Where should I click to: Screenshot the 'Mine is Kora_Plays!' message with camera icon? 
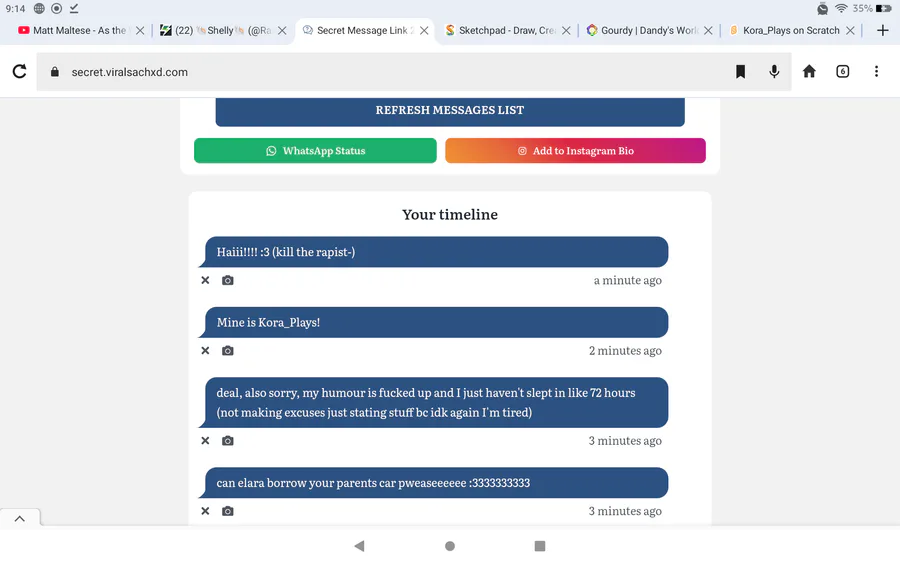[x=228, y=351]
